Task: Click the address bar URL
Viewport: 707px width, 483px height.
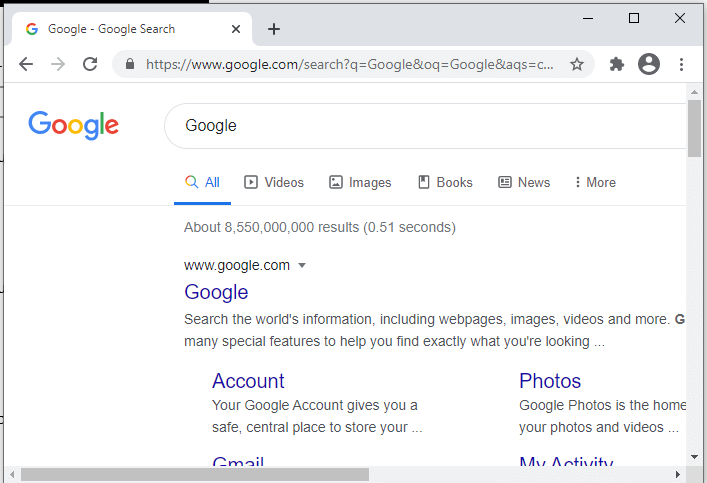Action: [349, 64]
